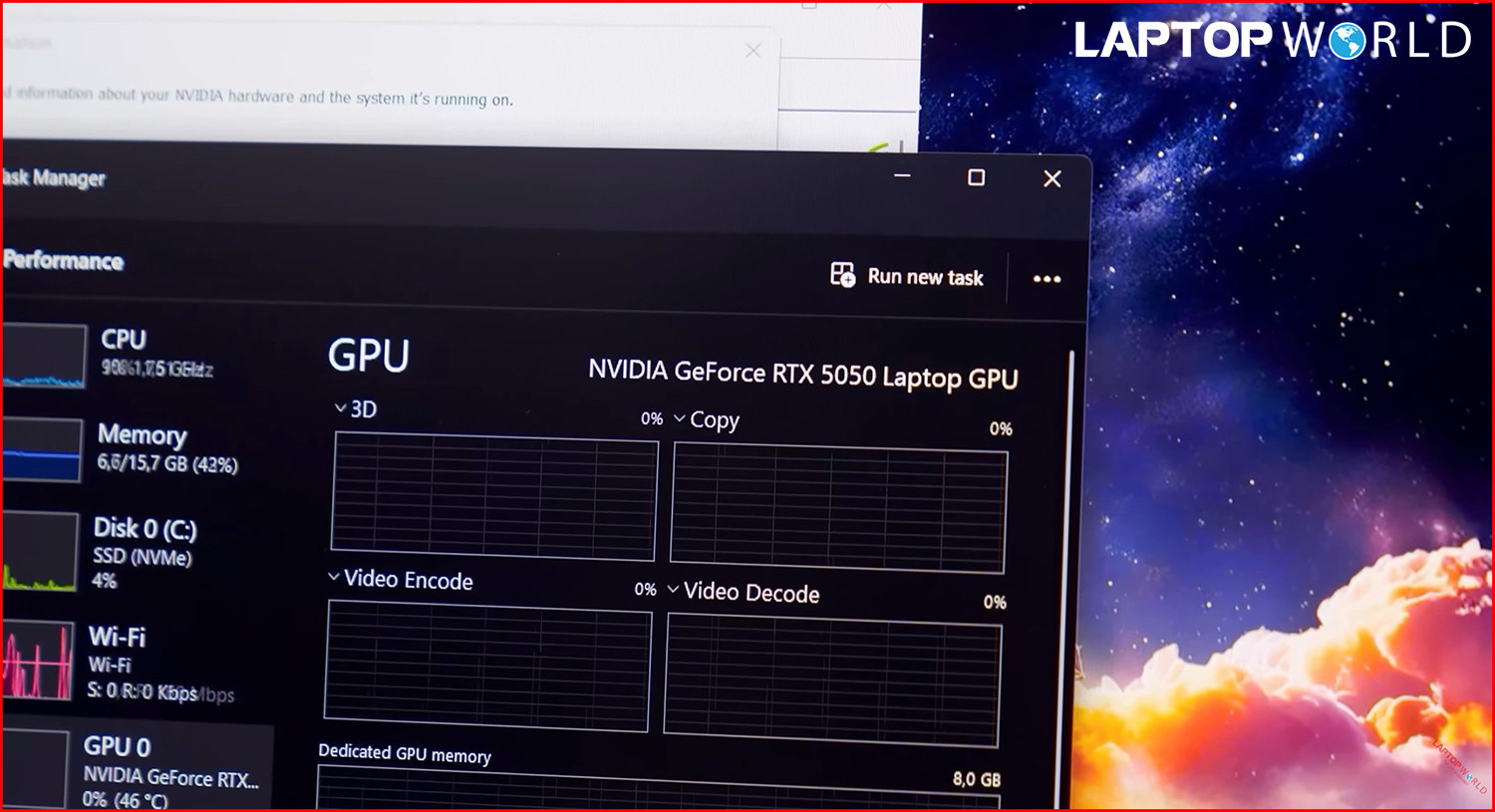Click the Wi-Fi throughput graph thumbnail
Screen dimensions: 1495x812
[x=37, y=660]
